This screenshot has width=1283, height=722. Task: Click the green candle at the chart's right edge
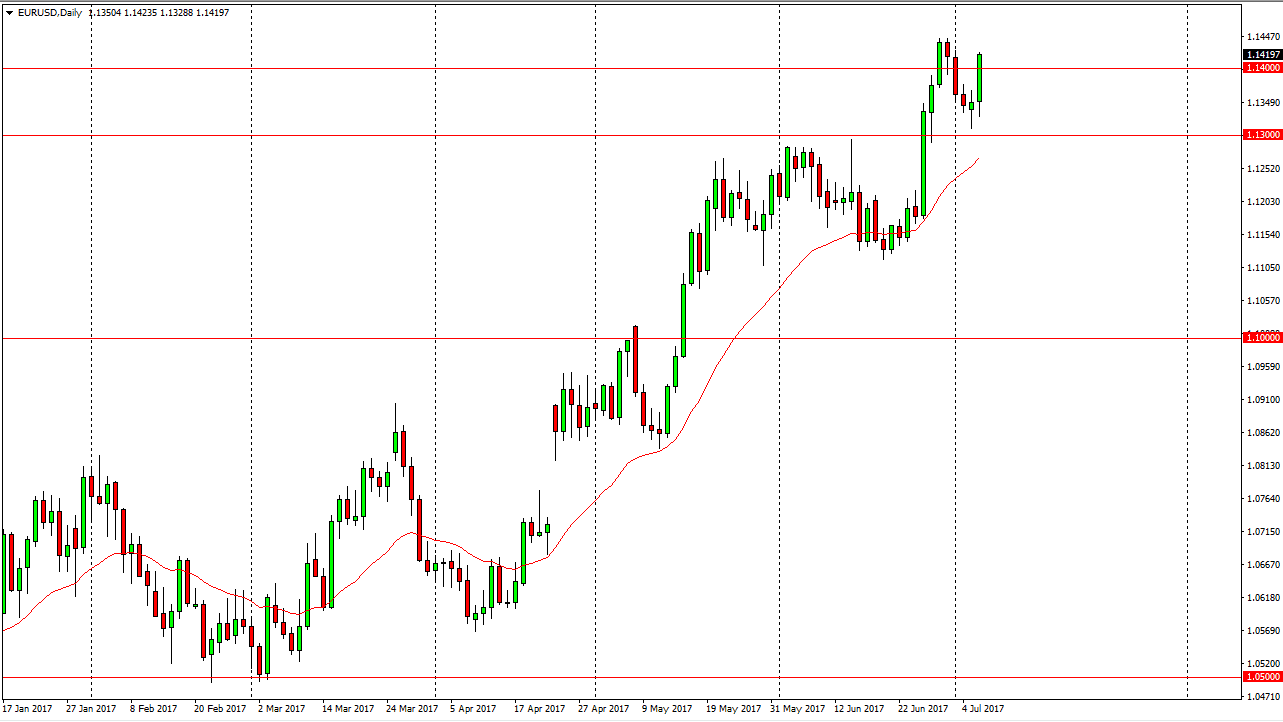[979, 80]
